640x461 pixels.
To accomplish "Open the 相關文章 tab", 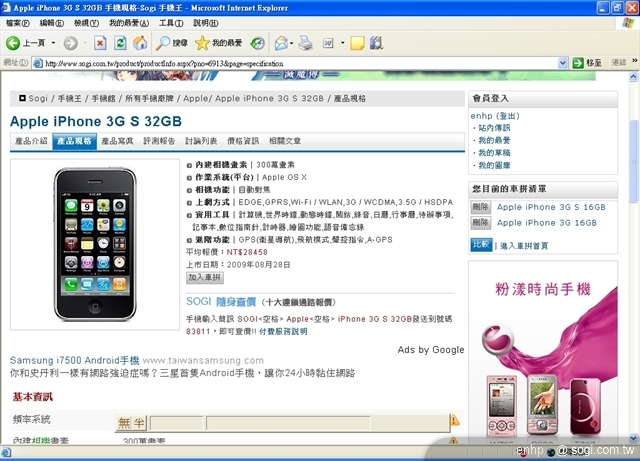I will click(x=285, y=141).
